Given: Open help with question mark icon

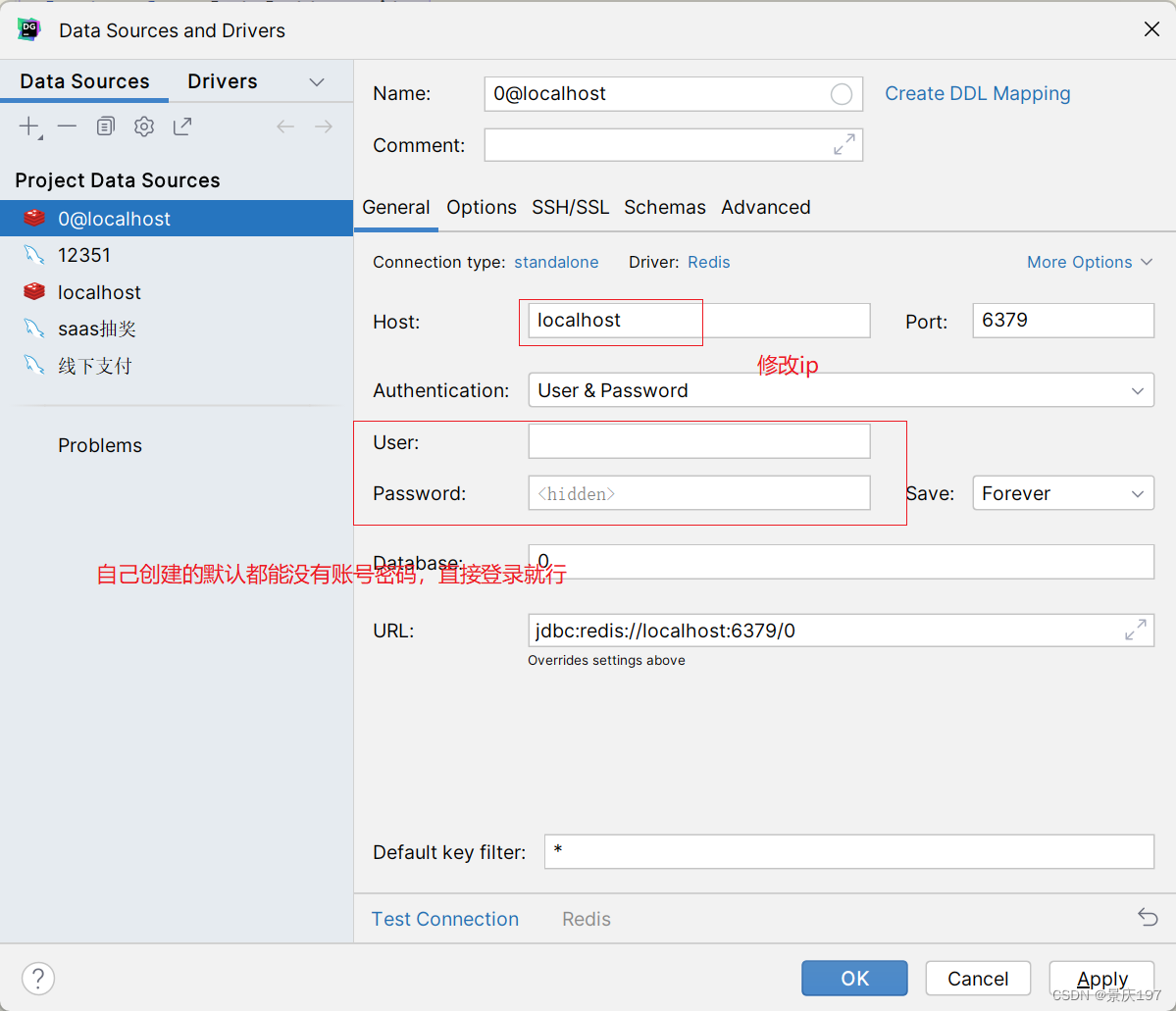Looking at the screenshot, I should [38, 978].
